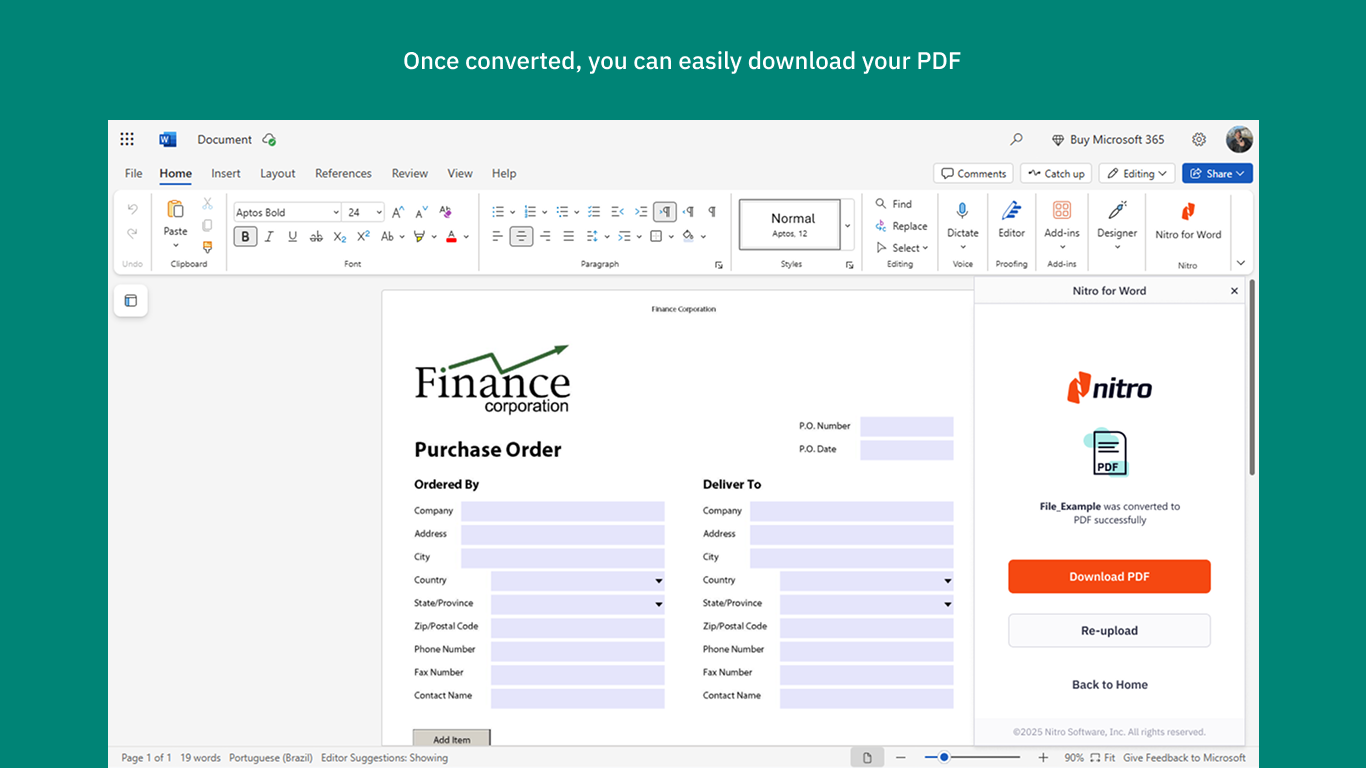Open the font size dropdown
The height and width of the screenshot is (768, 1366).
[379, 212]
